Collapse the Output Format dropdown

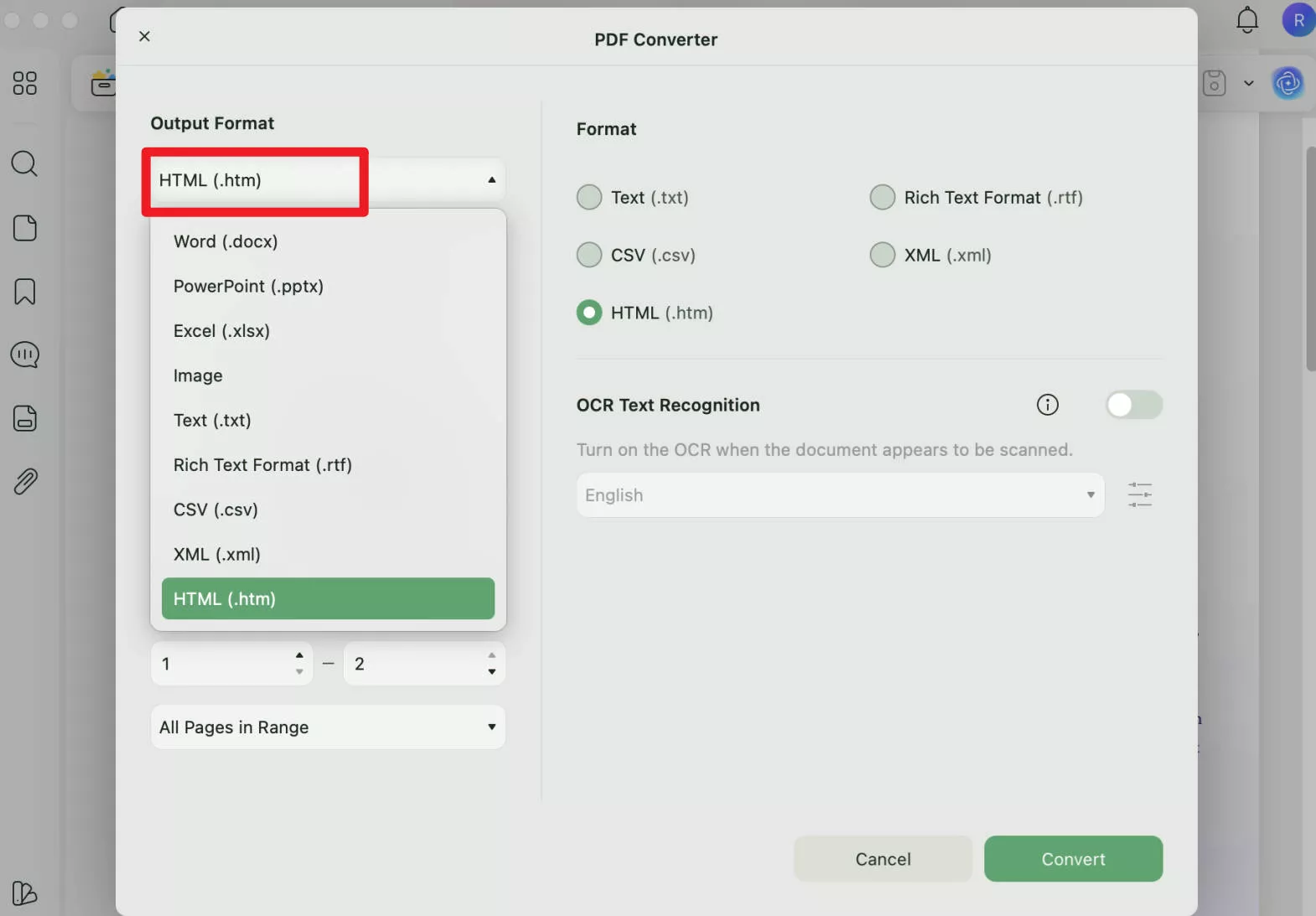click(491, 180)
